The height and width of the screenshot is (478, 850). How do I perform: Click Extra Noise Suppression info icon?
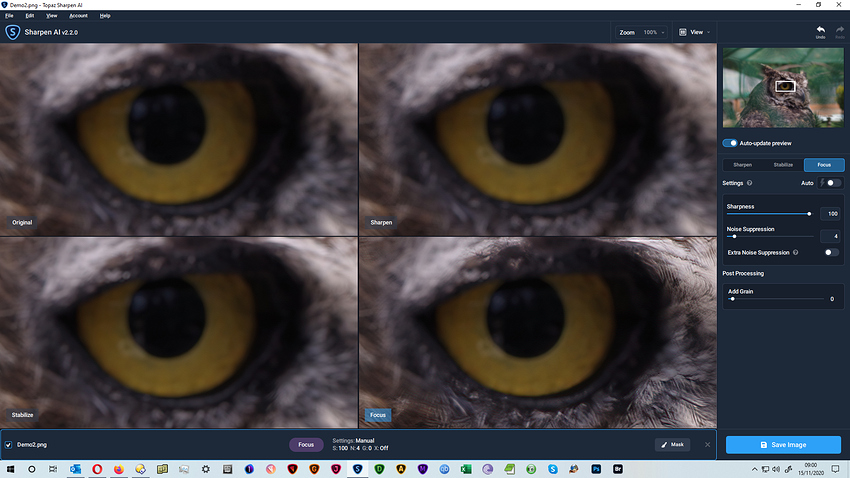click(795, 252)
